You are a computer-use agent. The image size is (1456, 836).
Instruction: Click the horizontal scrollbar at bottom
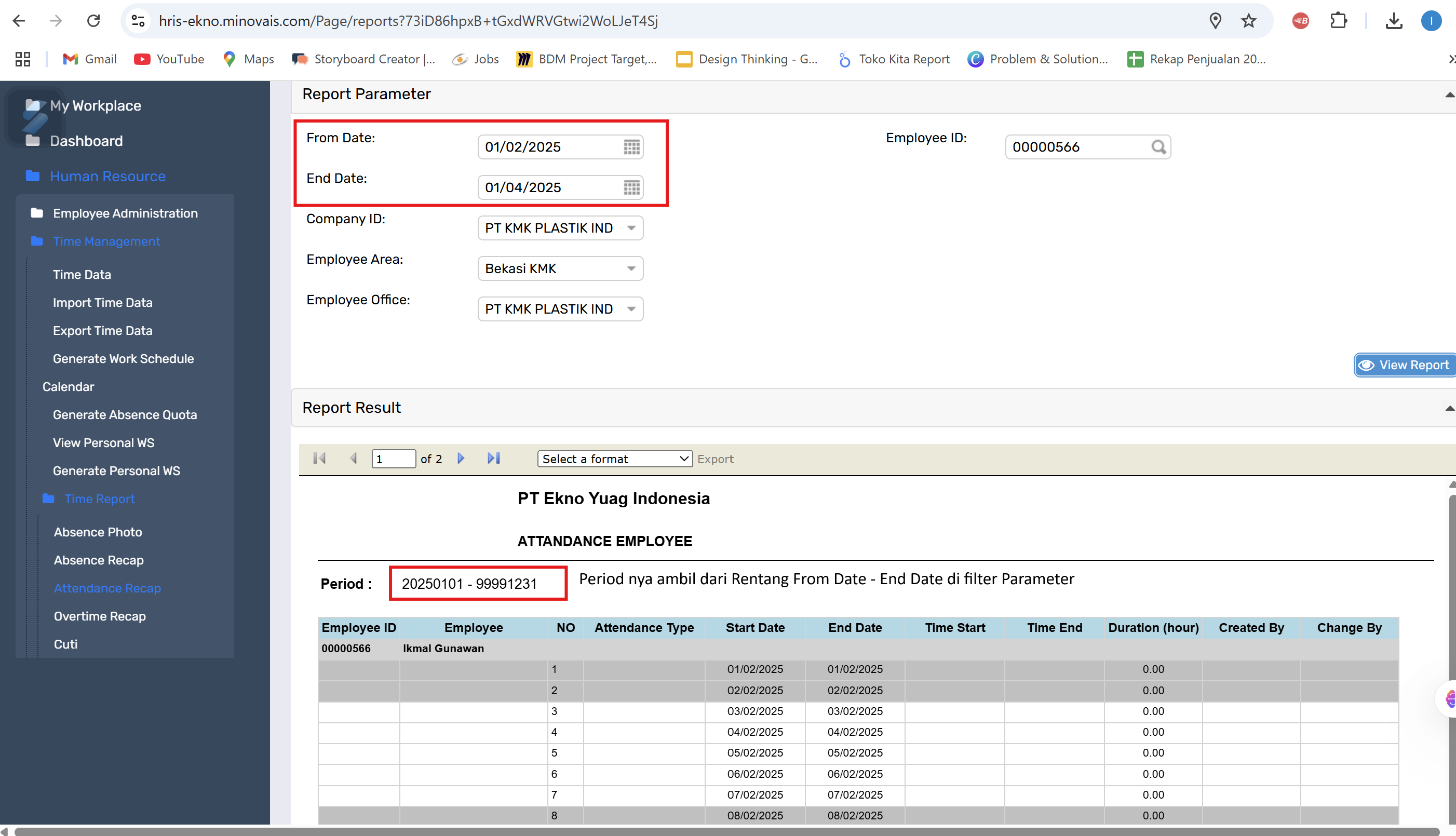tap(726, 831)
